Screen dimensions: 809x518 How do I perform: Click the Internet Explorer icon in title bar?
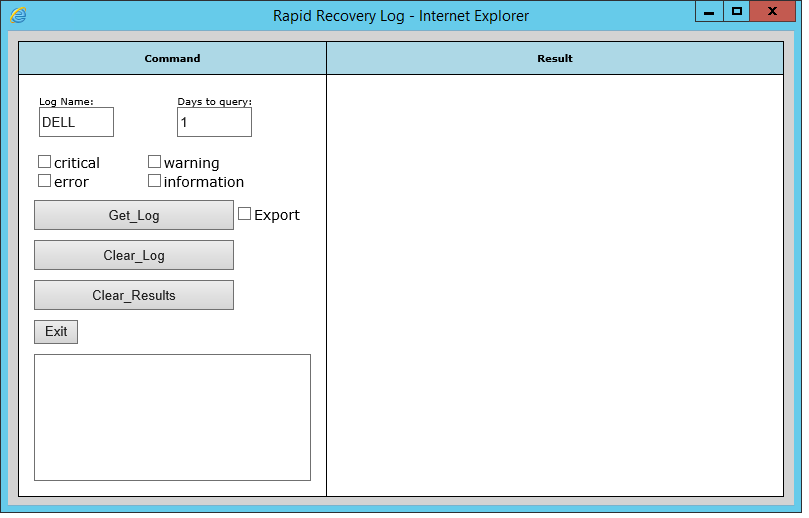point(18,15)
